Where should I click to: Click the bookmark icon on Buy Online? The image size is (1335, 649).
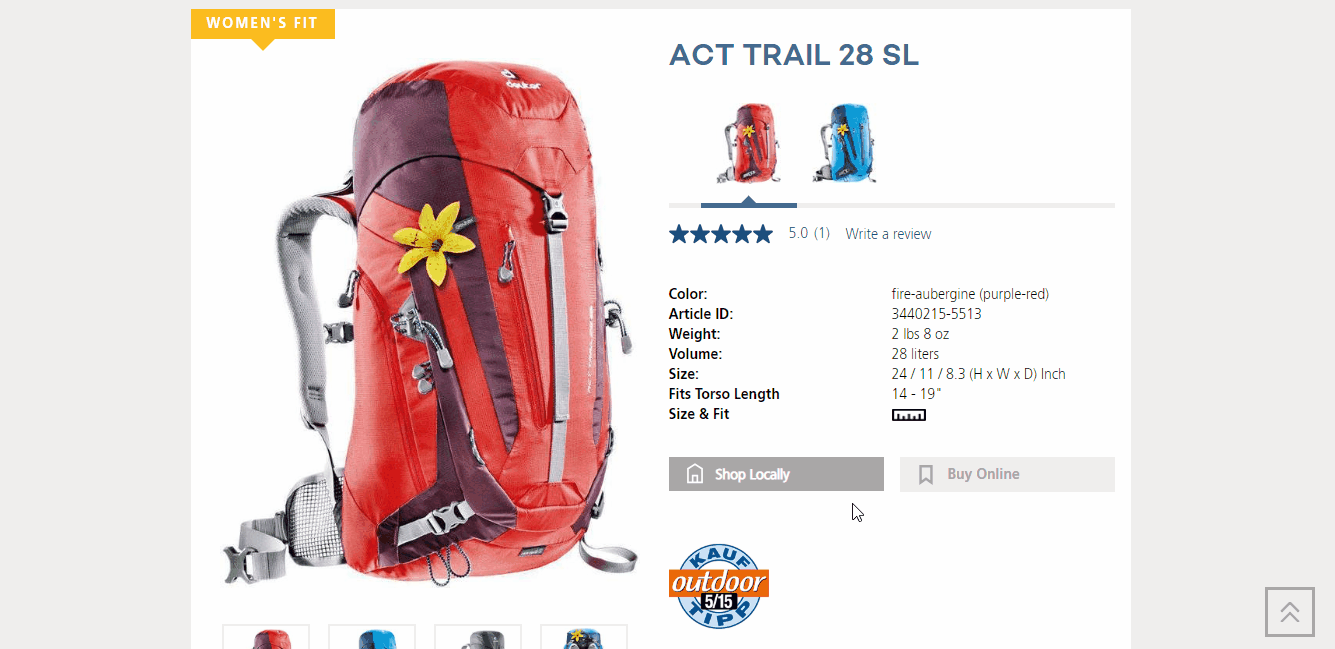pyautogui.click(x=926, y=474)
